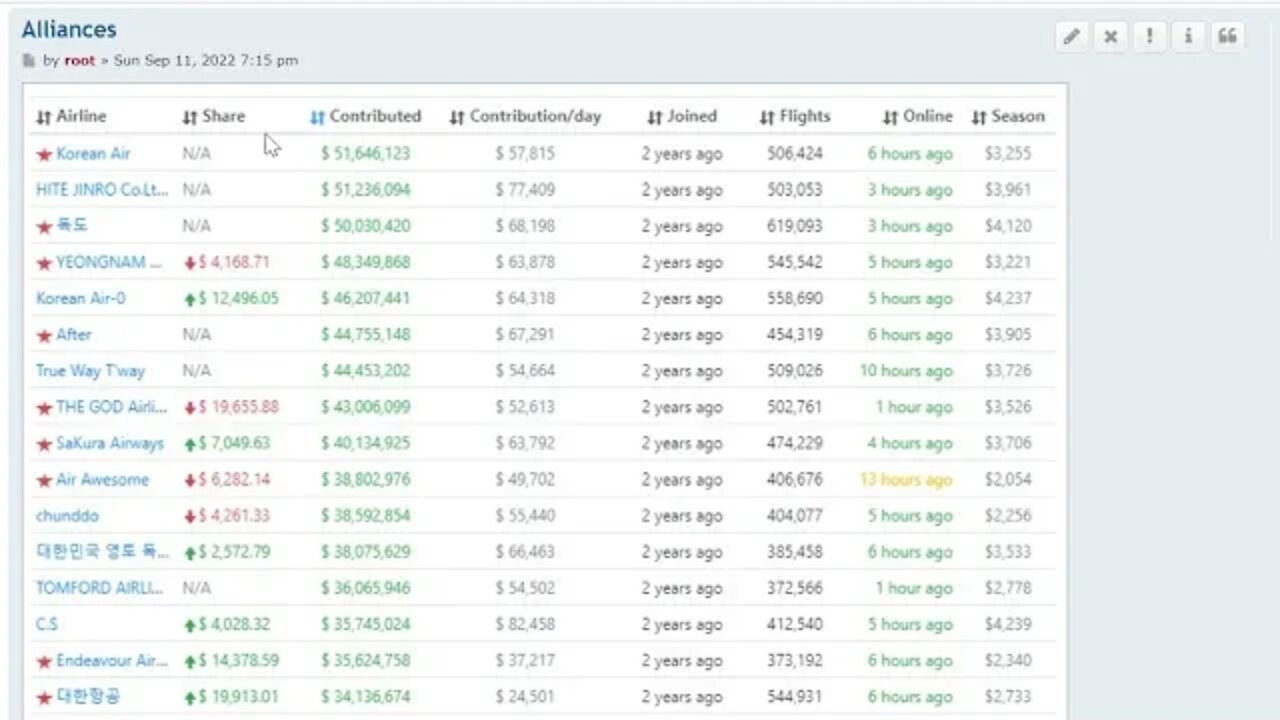Click the report post exclamation icon
The width and height of the screenshot is (1280, 720).
(x=1150, y=37)
